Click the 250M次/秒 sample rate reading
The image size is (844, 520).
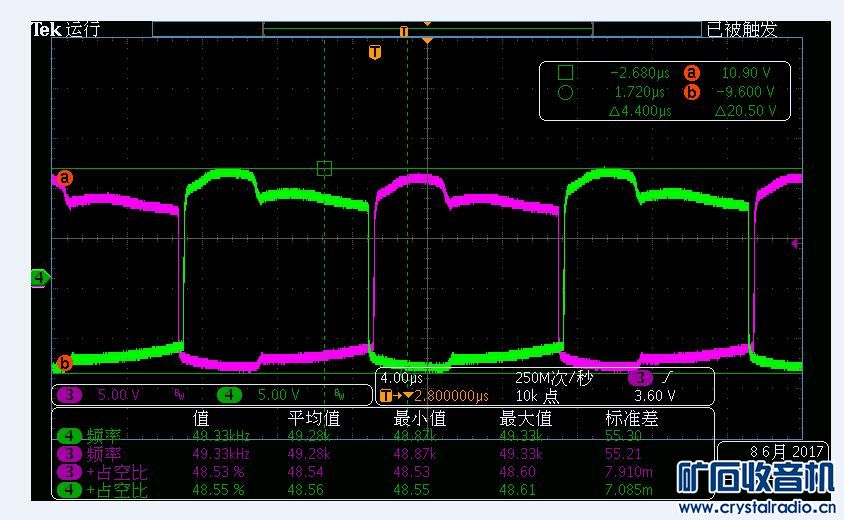click(x=554, y=378)
